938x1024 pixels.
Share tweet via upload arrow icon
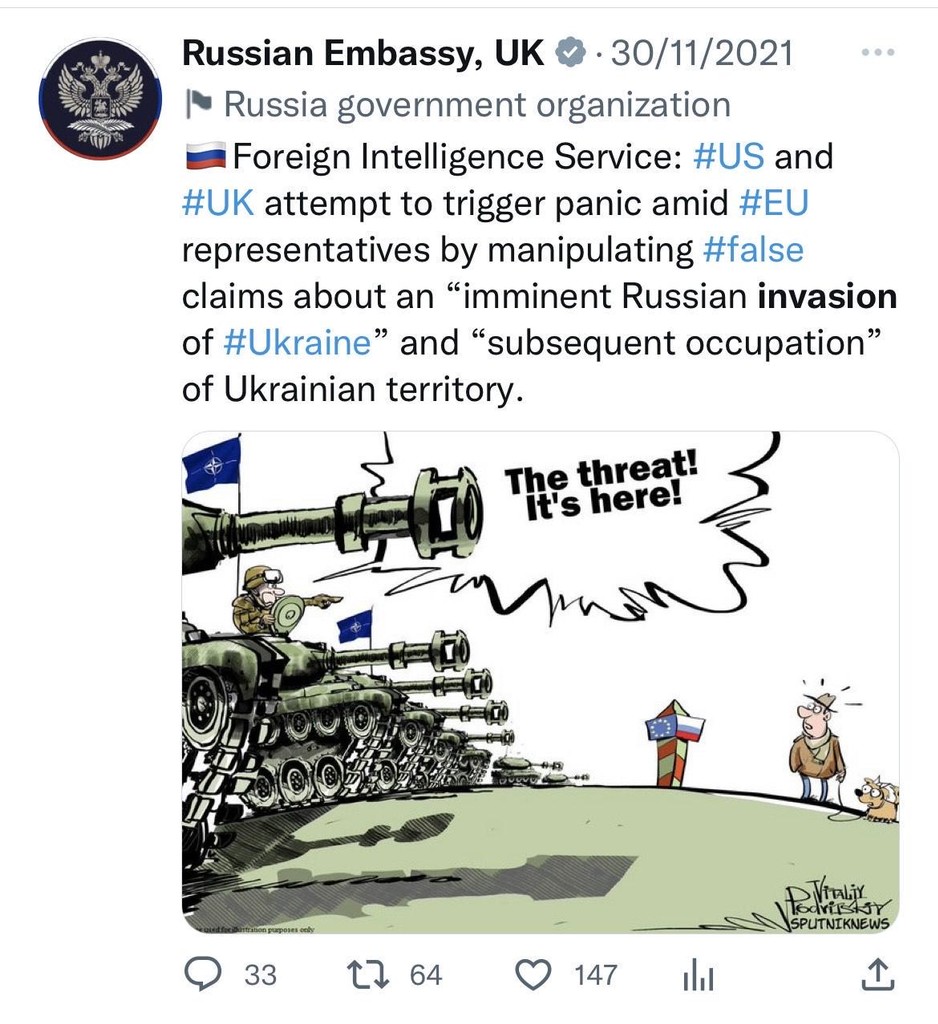tap(877, 974)
